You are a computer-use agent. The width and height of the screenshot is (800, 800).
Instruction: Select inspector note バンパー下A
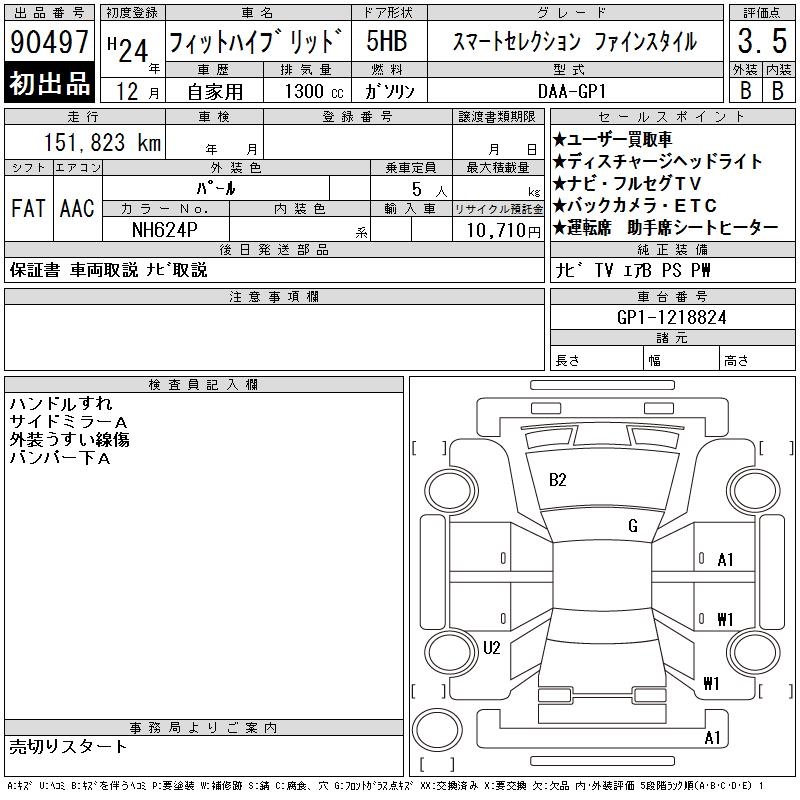[x=60, y=458]
